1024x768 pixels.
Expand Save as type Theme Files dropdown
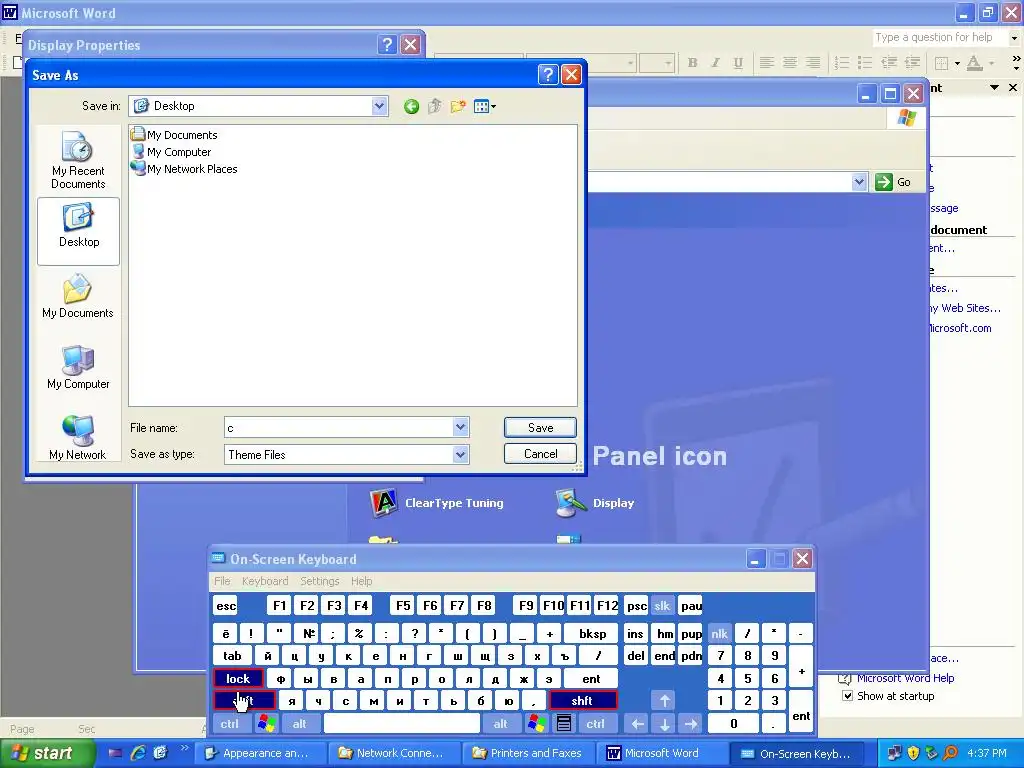460,455
